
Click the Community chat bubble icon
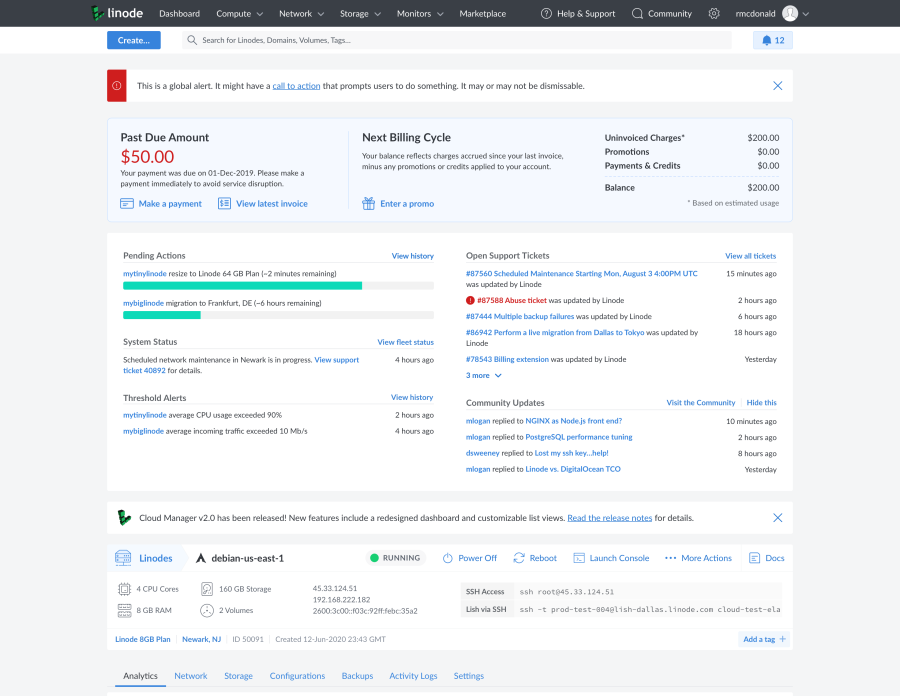(x=637, y=13)
